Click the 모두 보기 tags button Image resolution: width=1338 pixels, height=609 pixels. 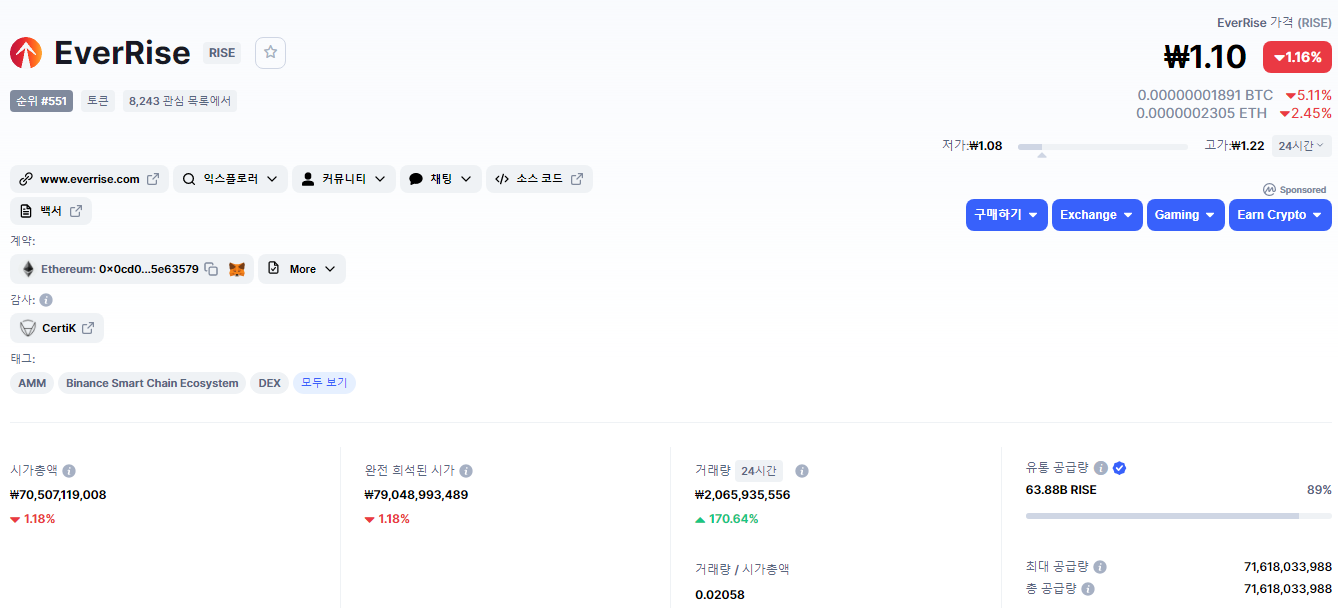coord(324,383)
